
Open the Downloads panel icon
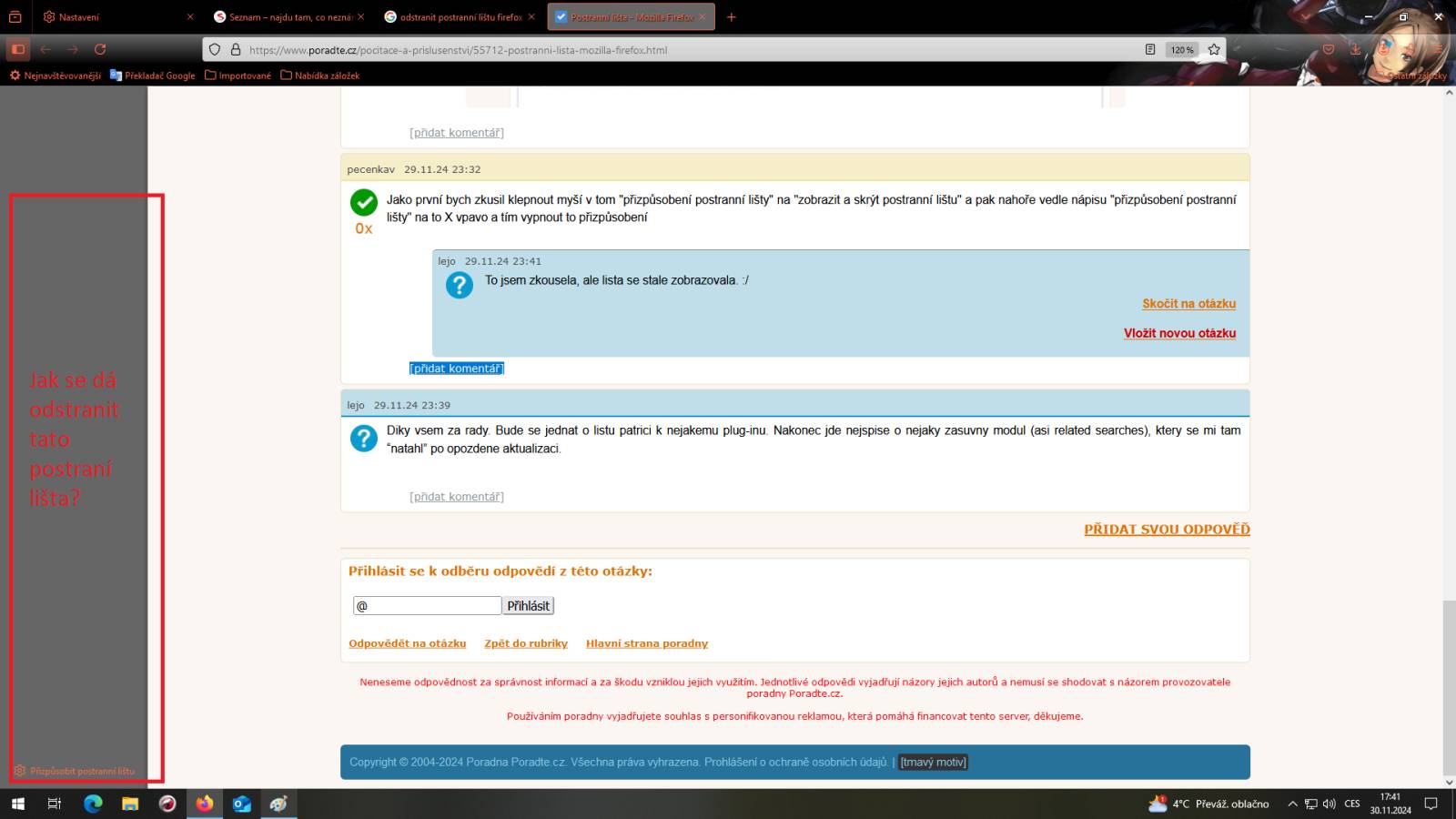tap(1356, 49)
